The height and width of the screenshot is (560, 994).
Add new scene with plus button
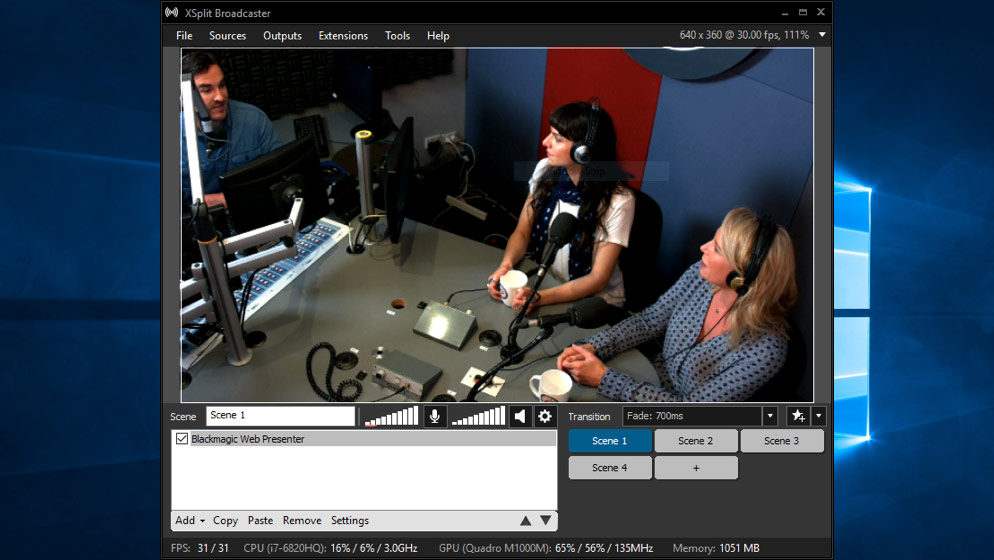[x=696, y=467]
